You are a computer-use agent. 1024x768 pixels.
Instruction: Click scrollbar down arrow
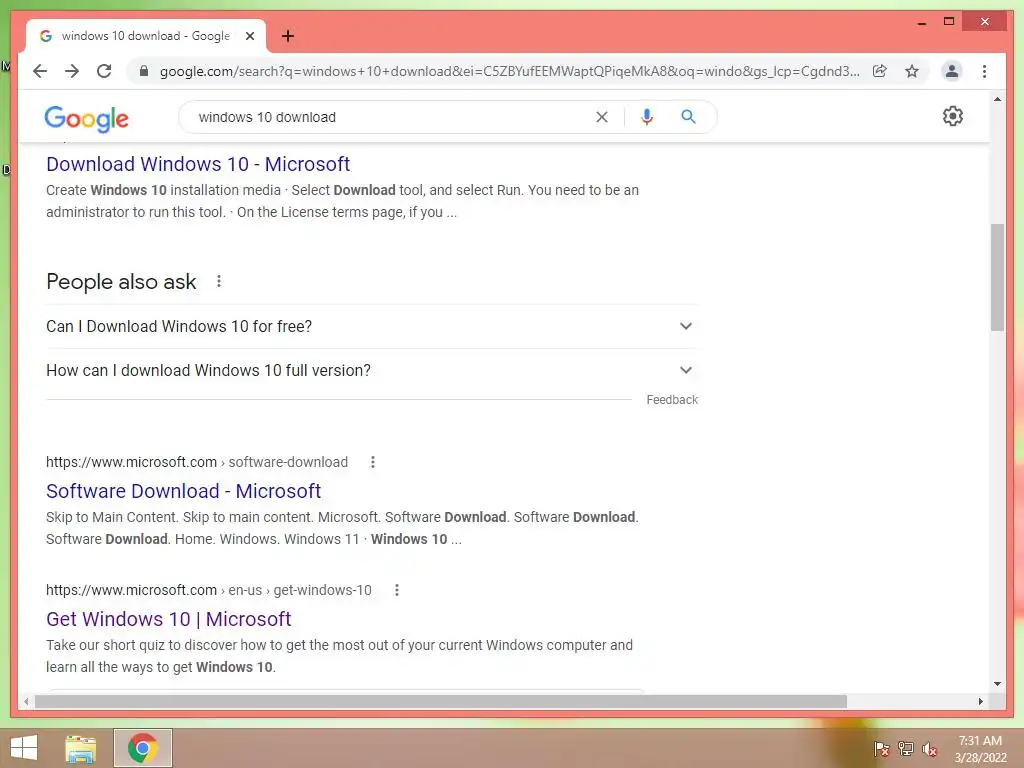click(997, 684)
